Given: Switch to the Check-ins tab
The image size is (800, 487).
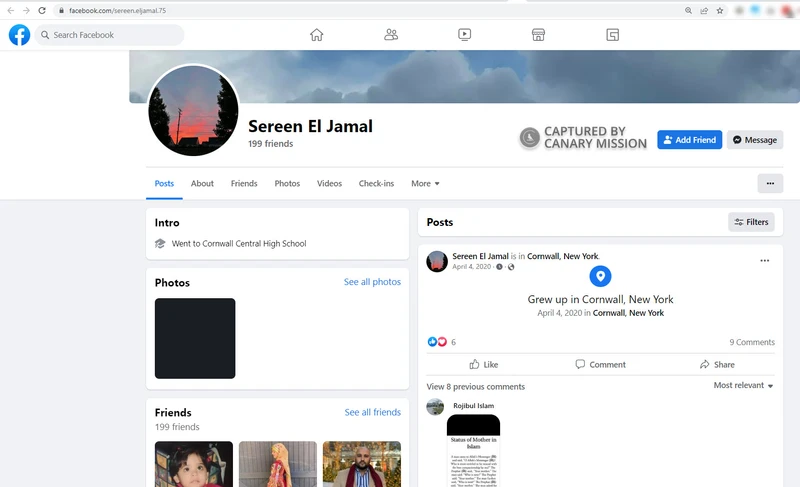Looking at the screenshot, I should pos(376,184).
